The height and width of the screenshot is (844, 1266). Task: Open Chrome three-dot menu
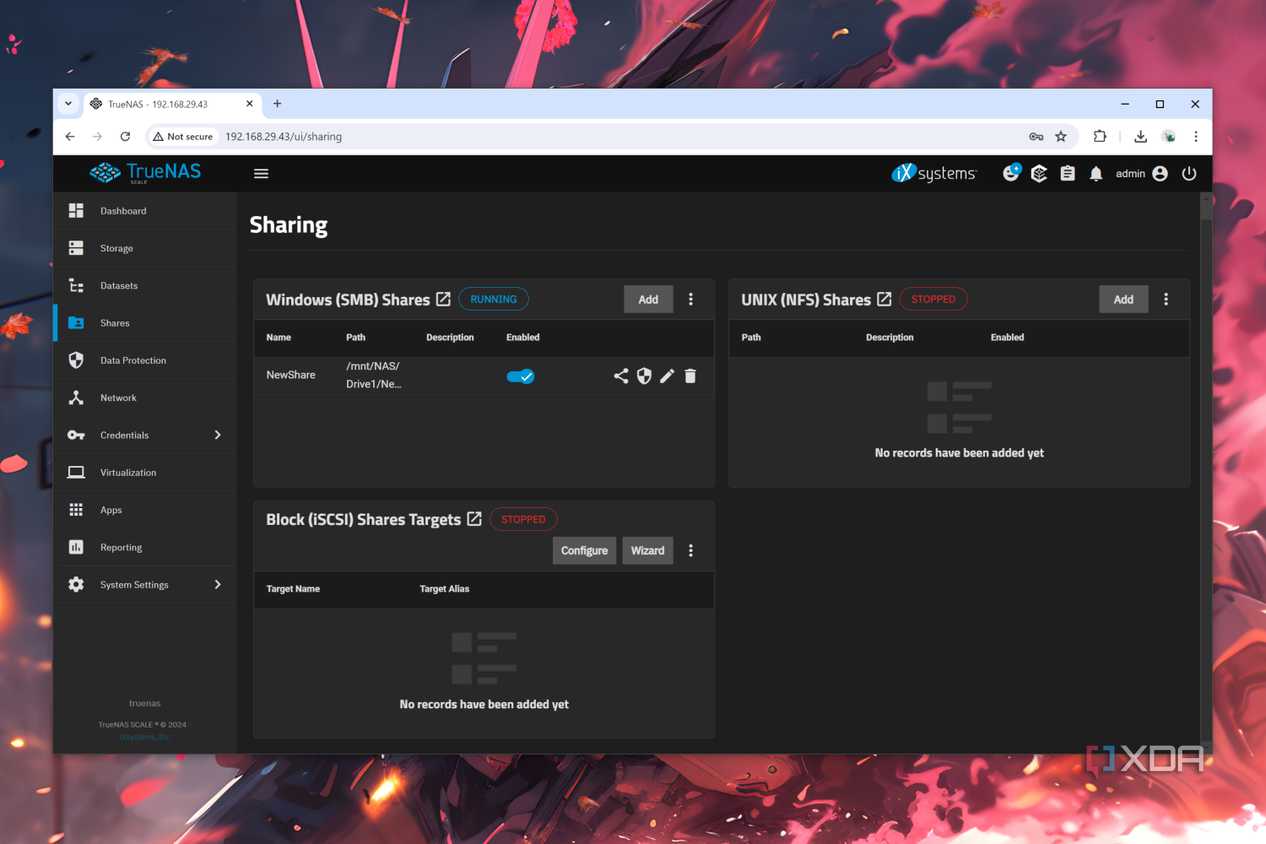(1195, 136)
